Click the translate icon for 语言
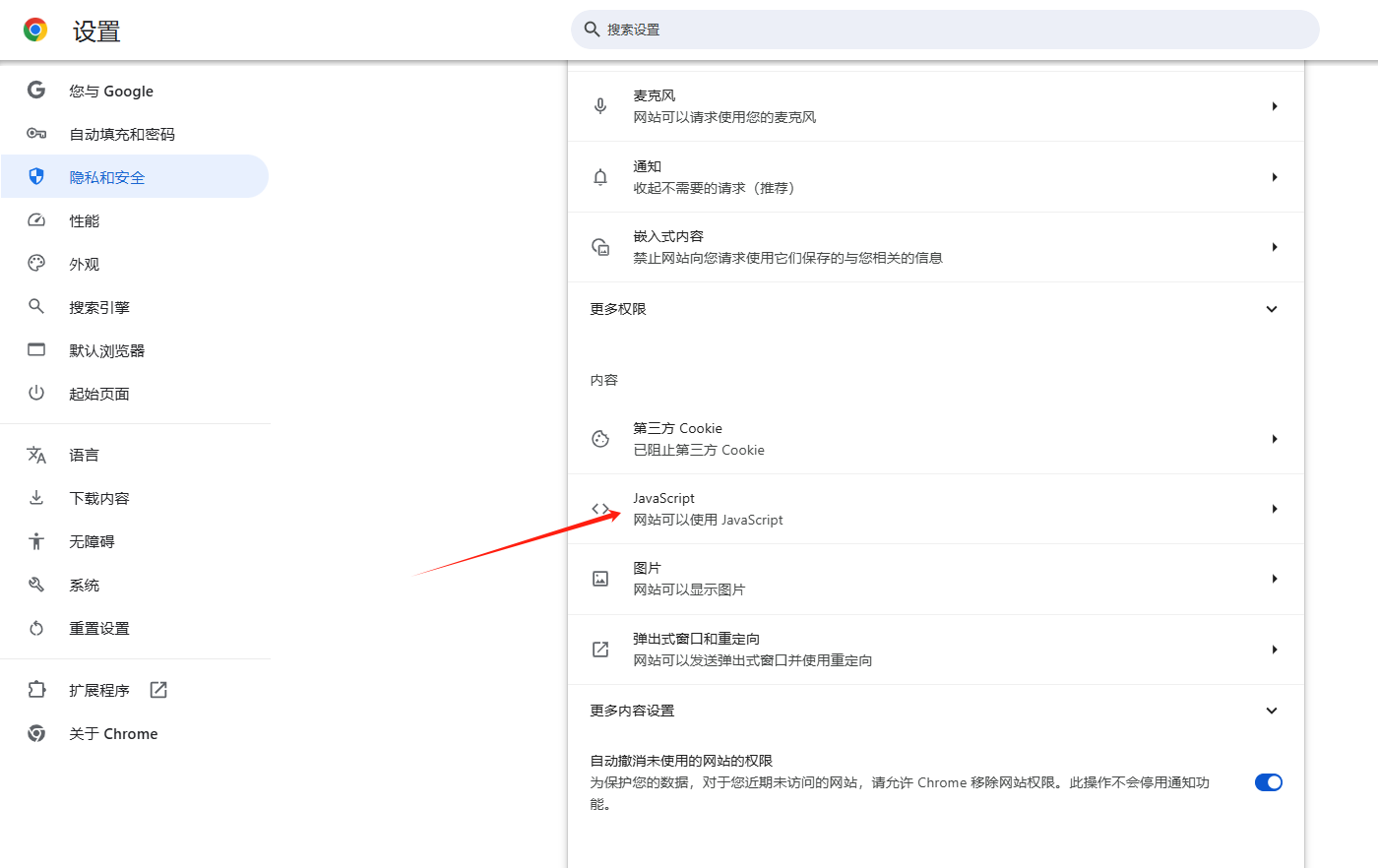This screenshot has width=1378, height=868. point(36,455)
